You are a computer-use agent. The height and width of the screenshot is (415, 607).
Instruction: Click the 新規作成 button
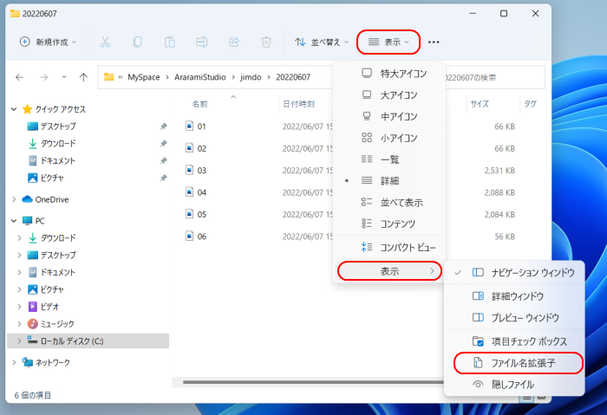click(48, 42)
